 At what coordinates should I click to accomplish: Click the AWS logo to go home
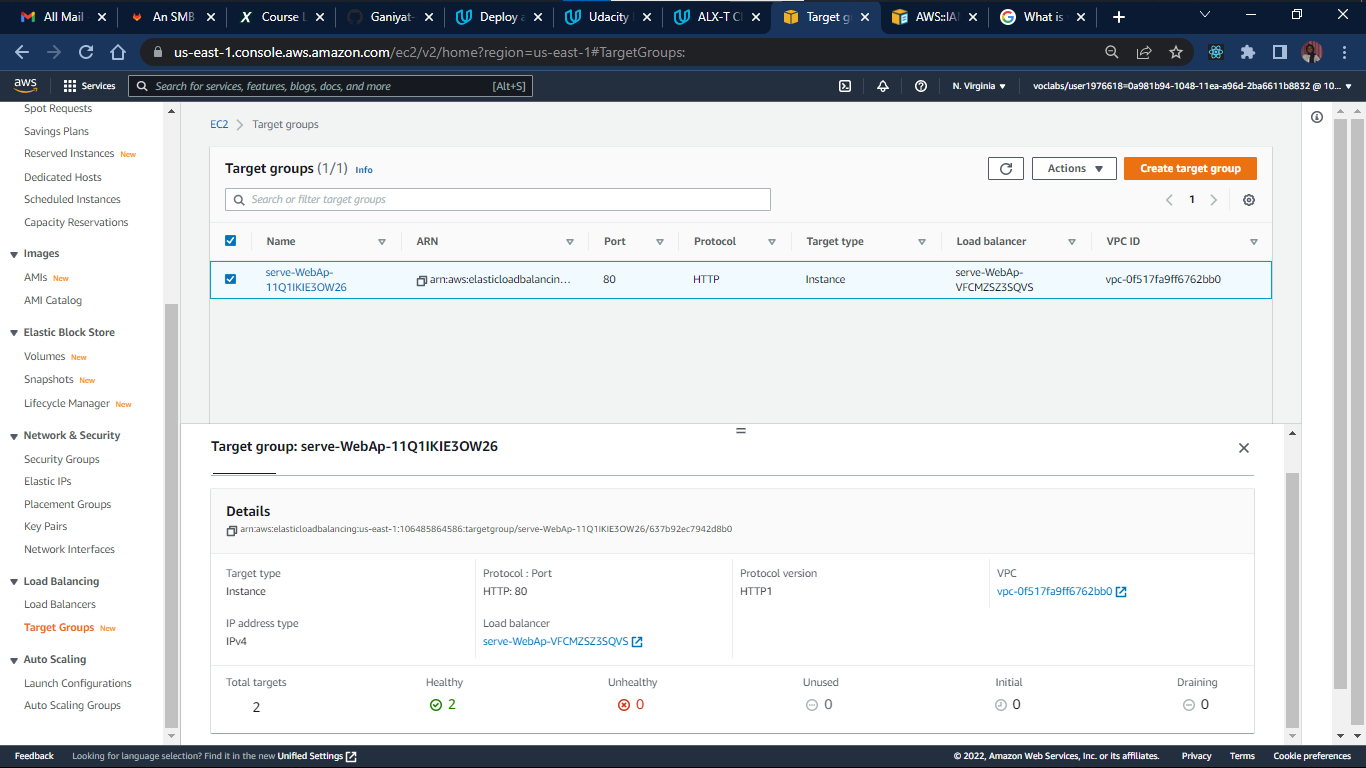[x=25, y=85]
